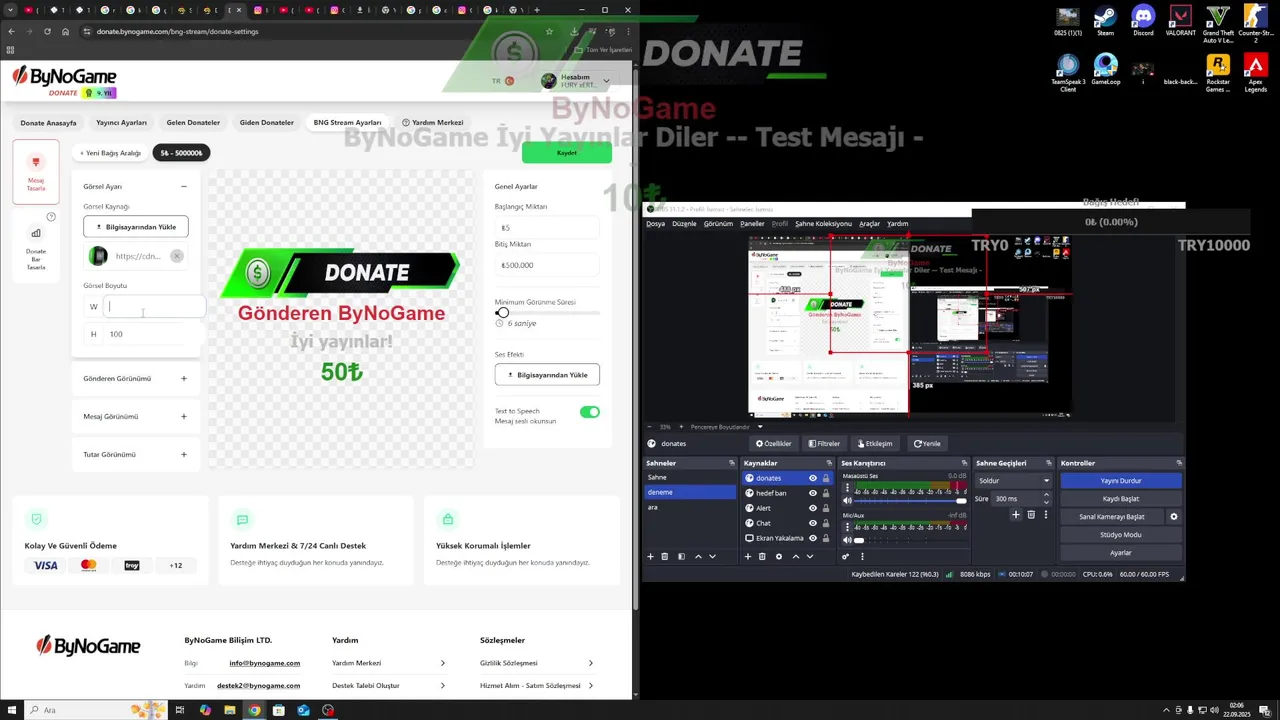Click the OBS Yenile refresh button
Viewport: 1280px width, 720px height.
[927, 443]
